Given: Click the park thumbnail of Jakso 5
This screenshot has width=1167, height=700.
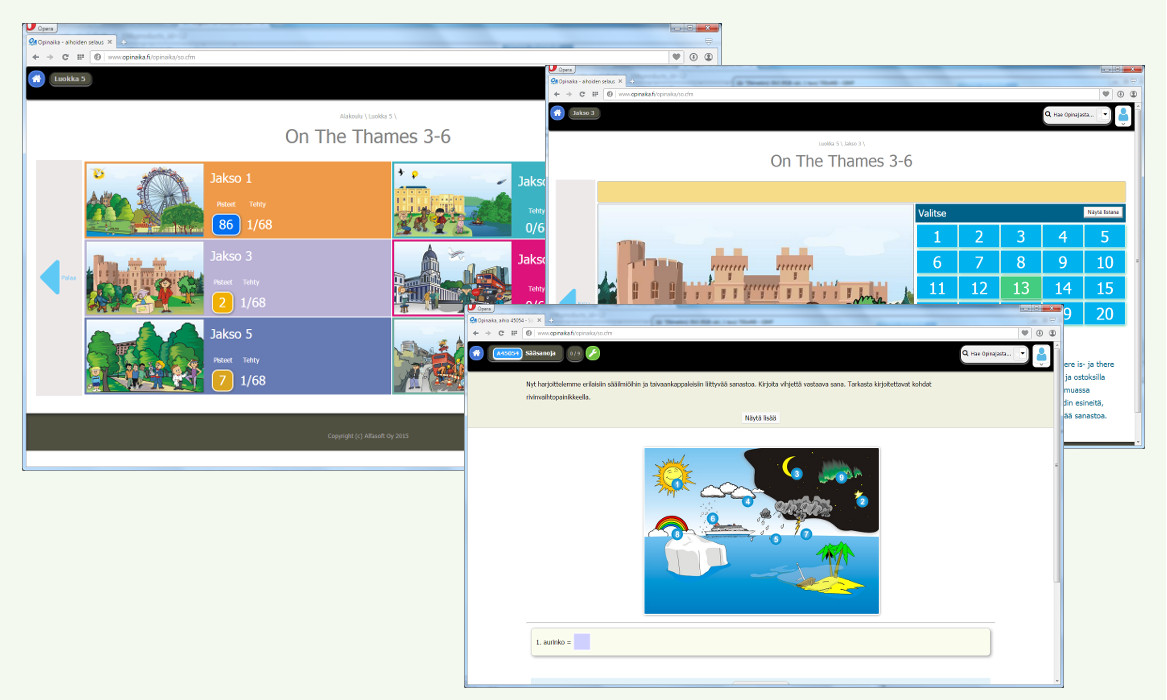Looking at the screenshot, I should pos(144,356).
